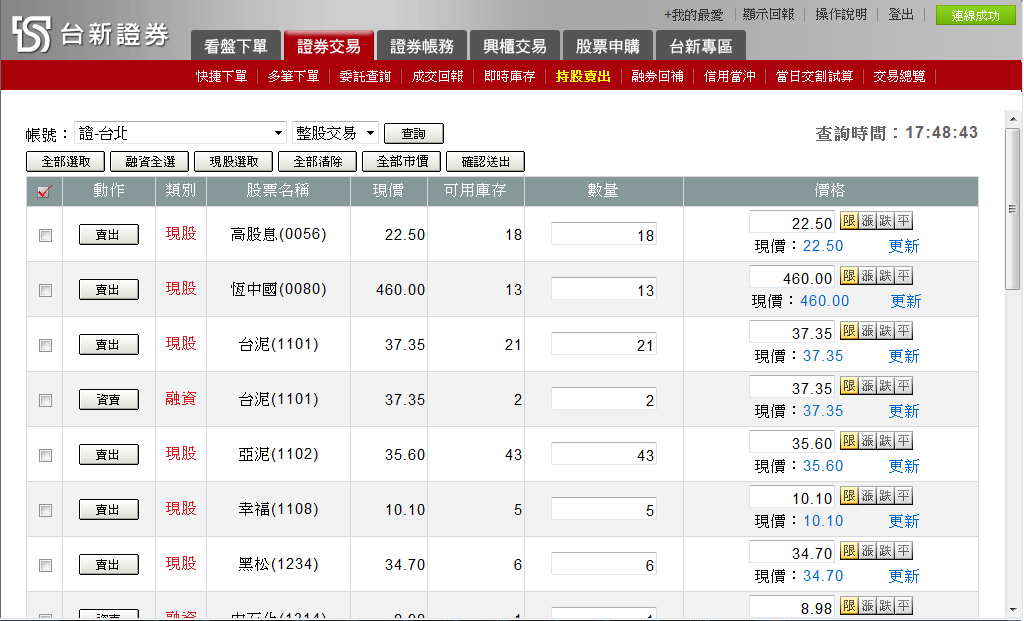Screen dimensions: 1024x621
Task: Click the quantity field for 幸福(1108)
Action: 603,510
